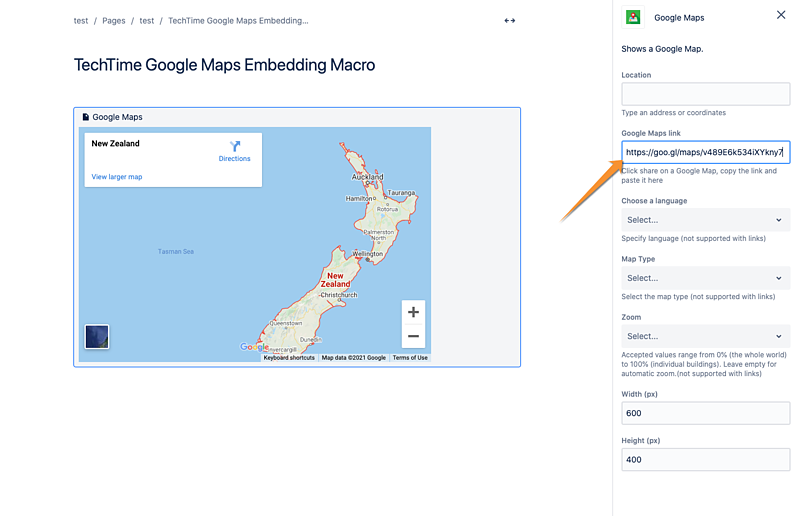
Task: Click the document icon beside Google Maps macro title
Action: point(86,117)
